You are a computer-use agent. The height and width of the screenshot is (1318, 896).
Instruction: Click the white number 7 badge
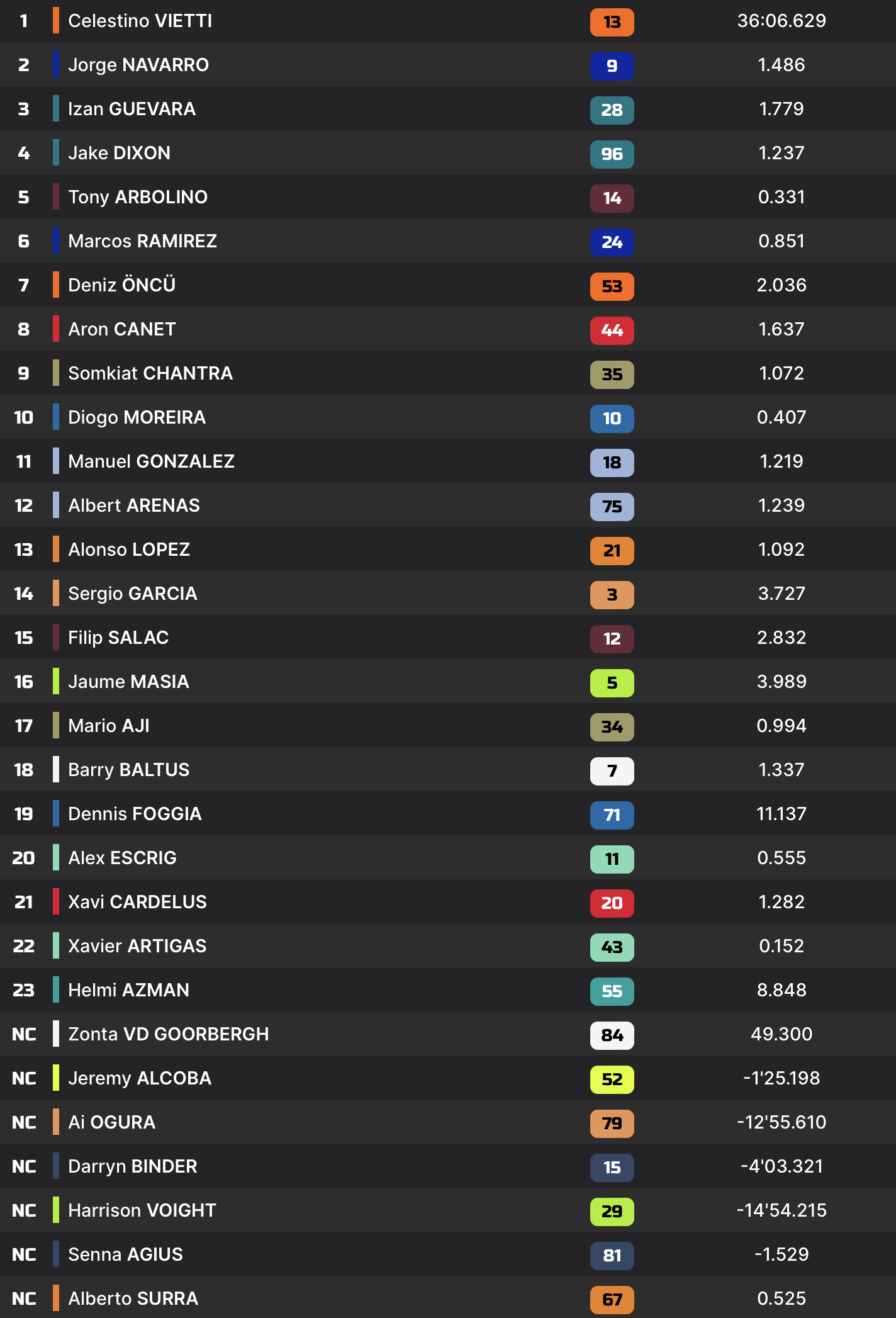(612, 771)
